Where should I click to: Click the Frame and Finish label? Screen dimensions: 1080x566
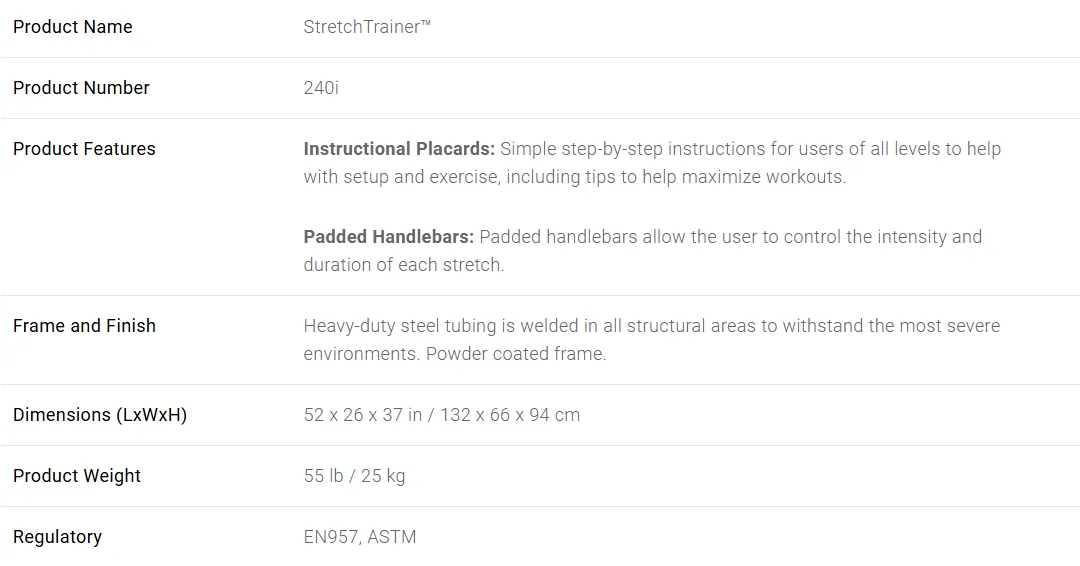[84, 326]
